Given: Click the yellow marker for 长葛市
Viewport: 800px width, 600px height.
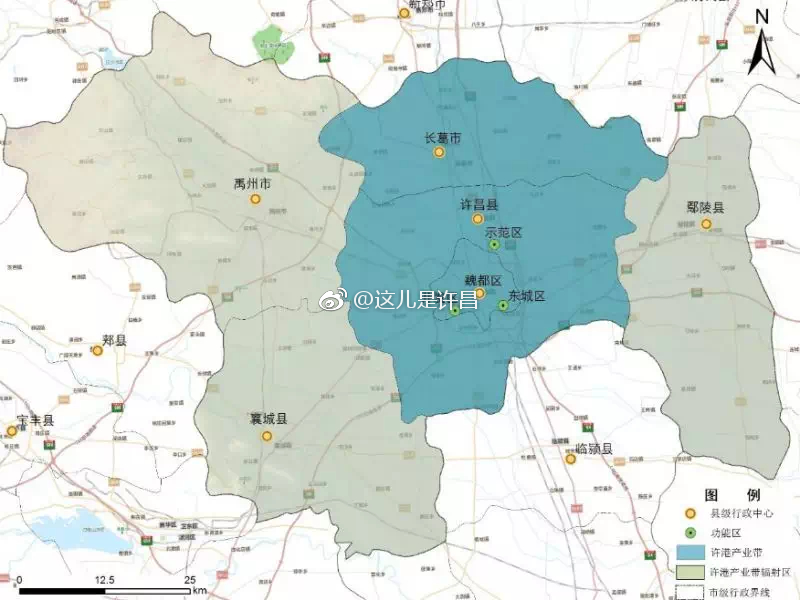Looking at the screenshot, I should 439,152.
